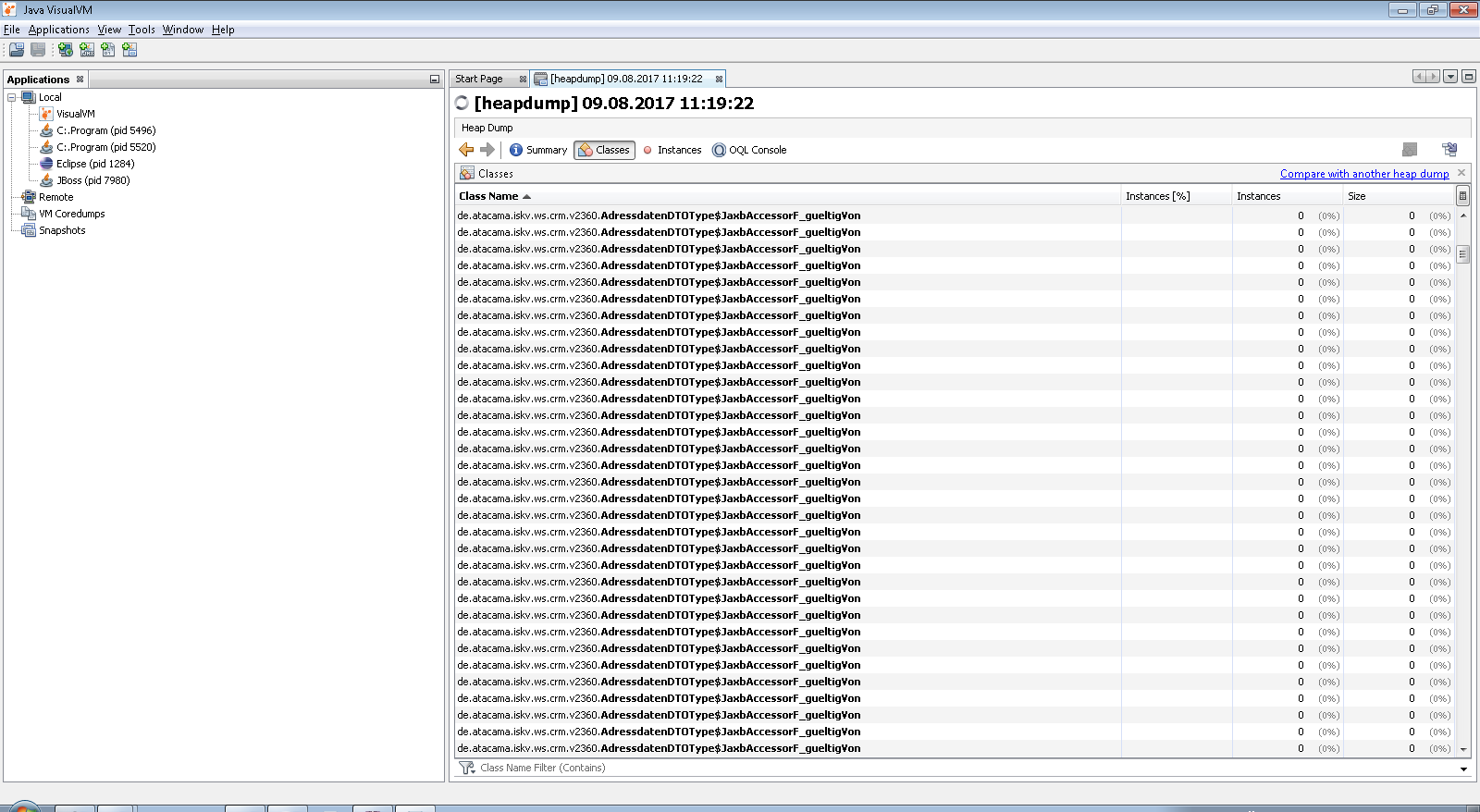
Task: Collapse the Local tree node
Action: pos(12,97)
